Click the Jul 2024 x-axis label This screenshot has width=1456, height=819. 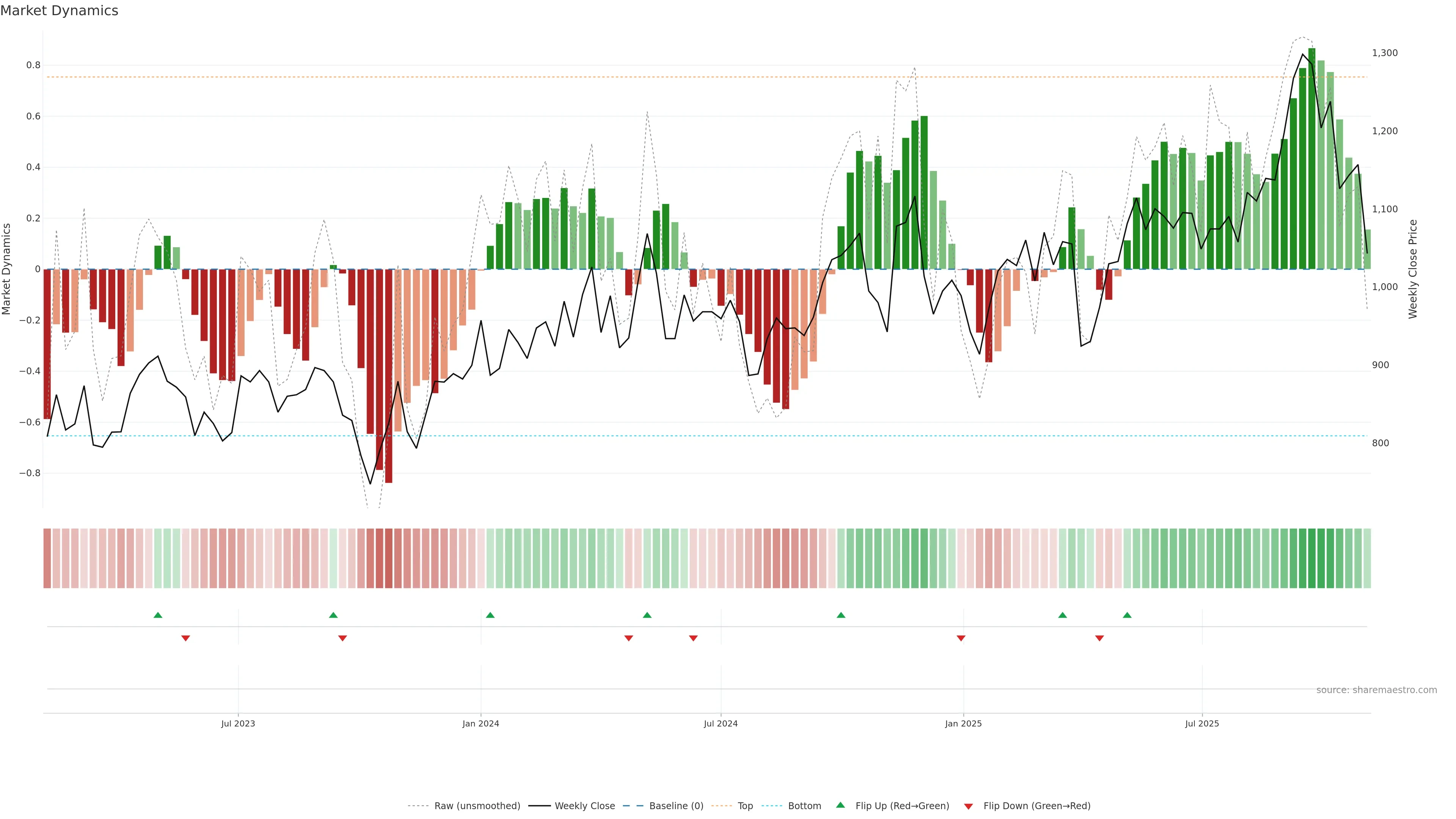[721, 723]
